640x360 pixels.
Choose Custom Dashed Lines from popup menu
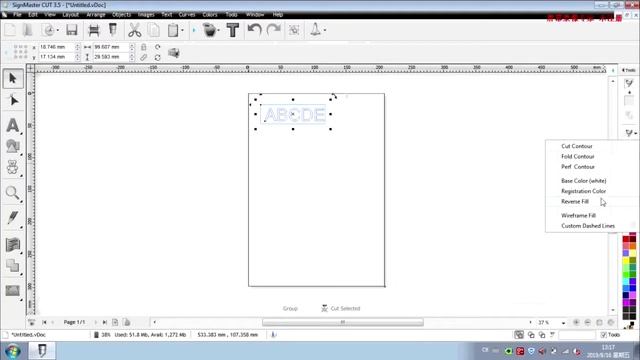tap(588, 226)
